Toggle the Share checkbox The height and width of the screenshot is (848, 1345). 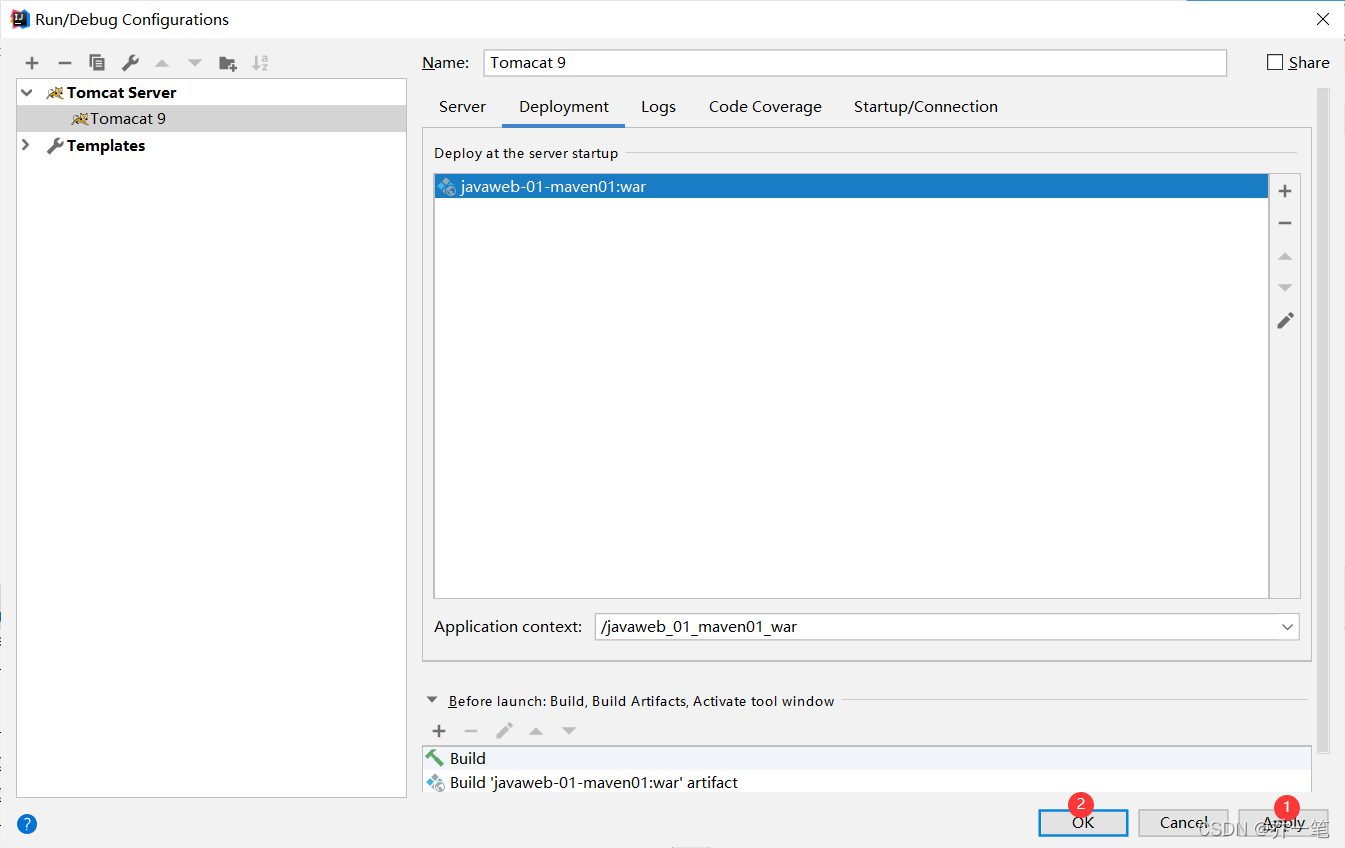click(x=1275, y=62)
